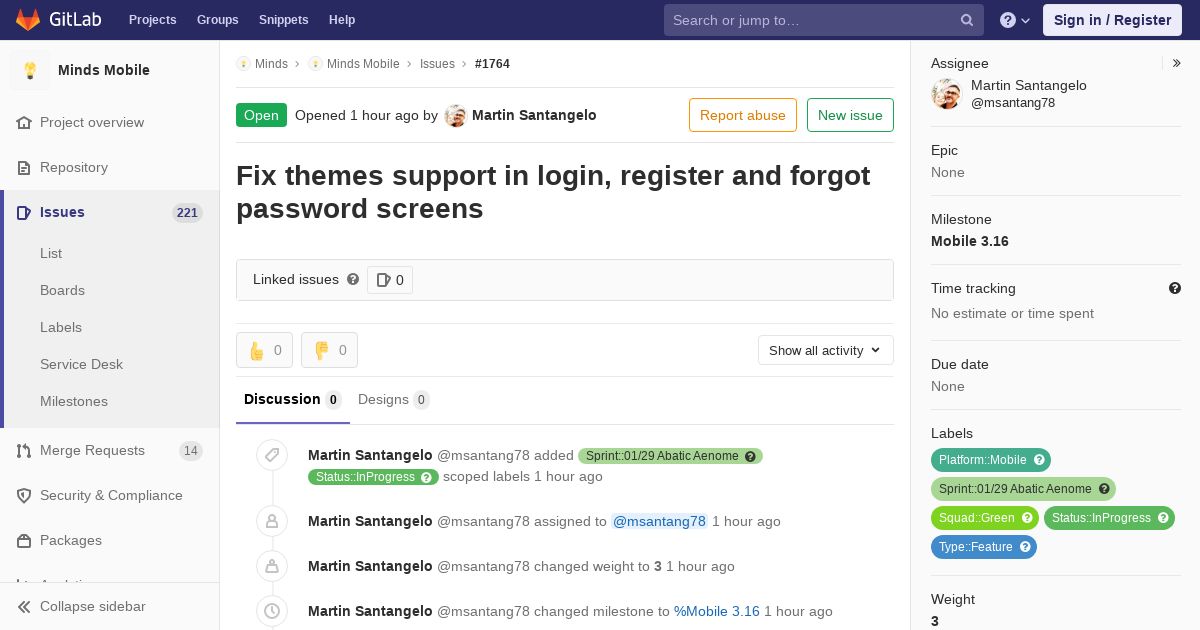This screenshot has width=1200, height=630.
Task: Click Martin Santangelo's avatar near Opened text
Action: [x=455, y=115]
